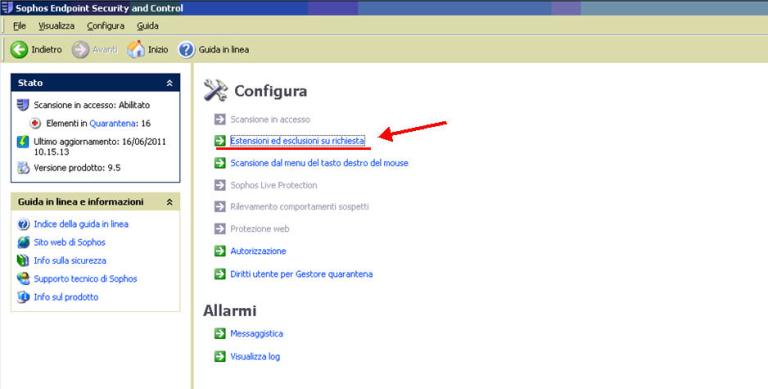Click the shield icon beside Scansione in accesso status
The width and height of the screenshot is (768, 389).
click(x=23, y=105)
